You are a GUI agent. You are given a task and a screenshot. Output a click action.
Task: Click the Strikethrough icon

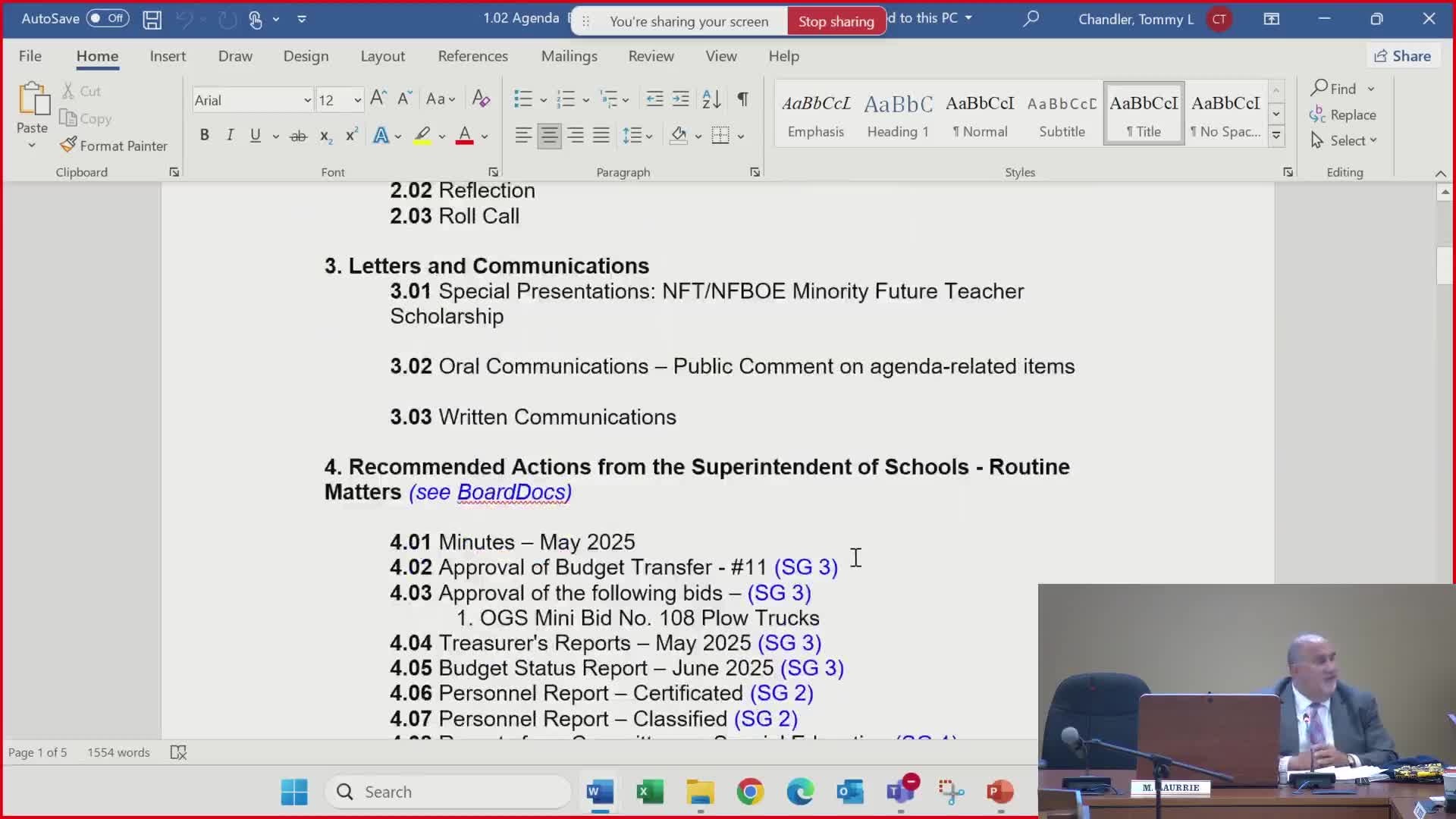298,136
